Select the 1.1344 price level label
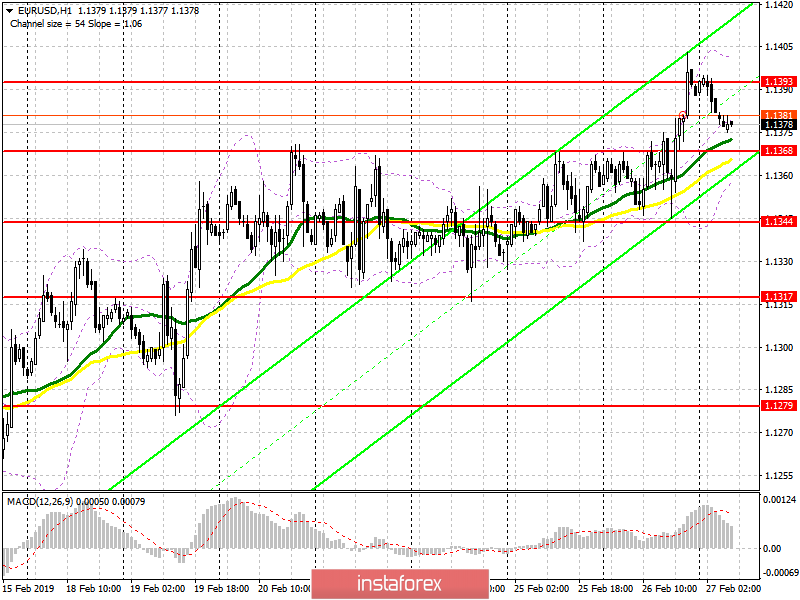The width and height of the screenshot is (800, 600). 778,221
